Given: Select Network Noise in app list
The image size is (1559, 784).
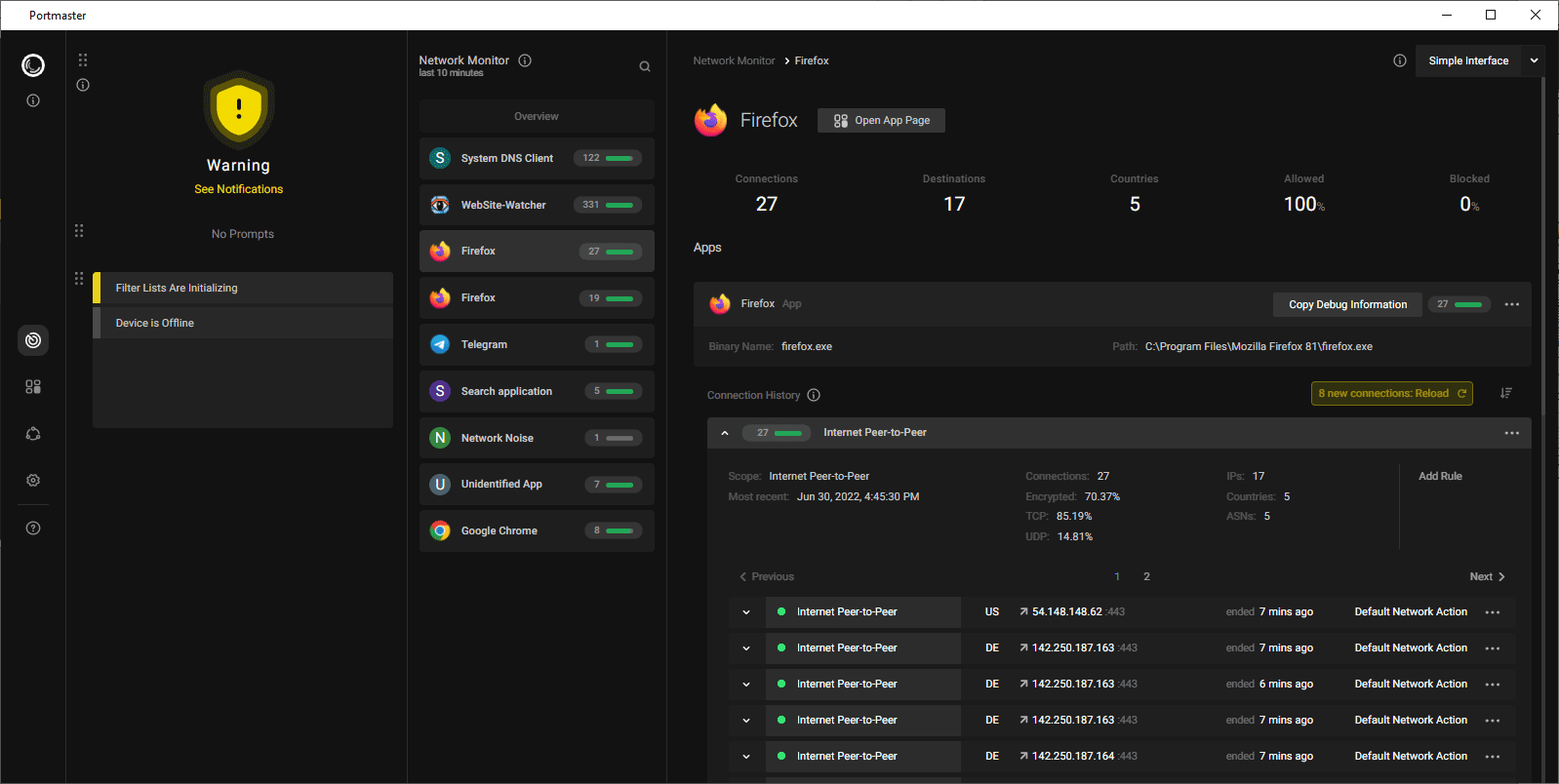Looking at the screenshot, I should (537, 438).
